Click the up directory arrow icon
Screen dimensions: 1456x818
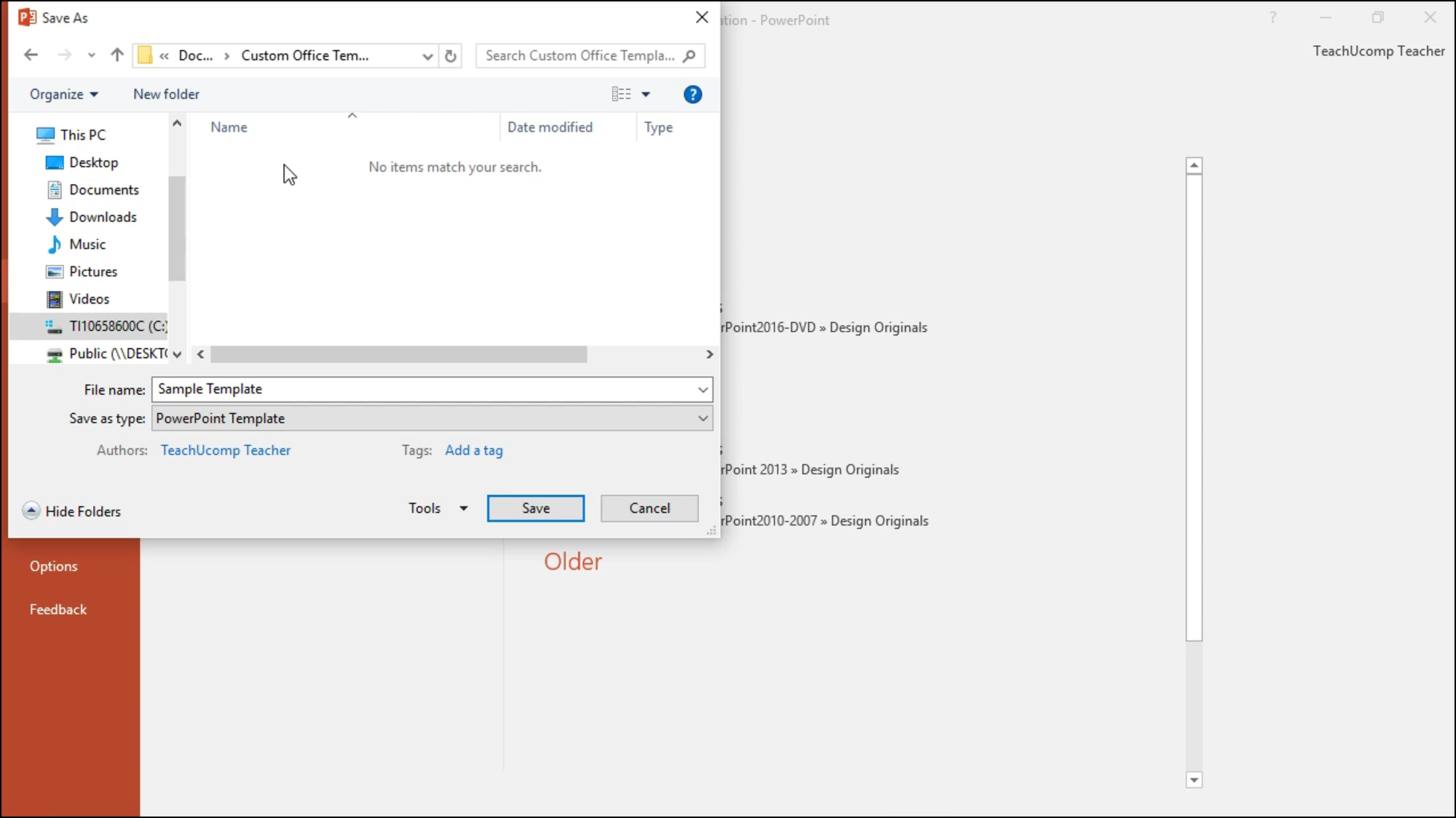[x=116, y=55]
